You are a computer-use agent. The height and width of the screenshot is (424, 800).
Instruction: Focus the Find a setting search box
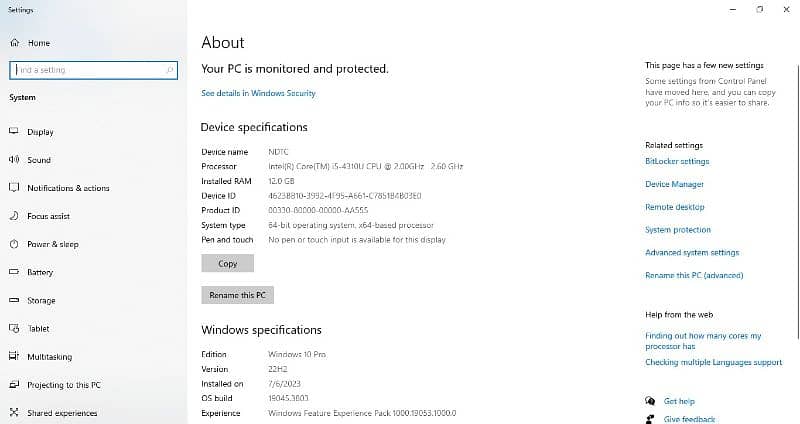pyautogui.click(x=88, y=70)
